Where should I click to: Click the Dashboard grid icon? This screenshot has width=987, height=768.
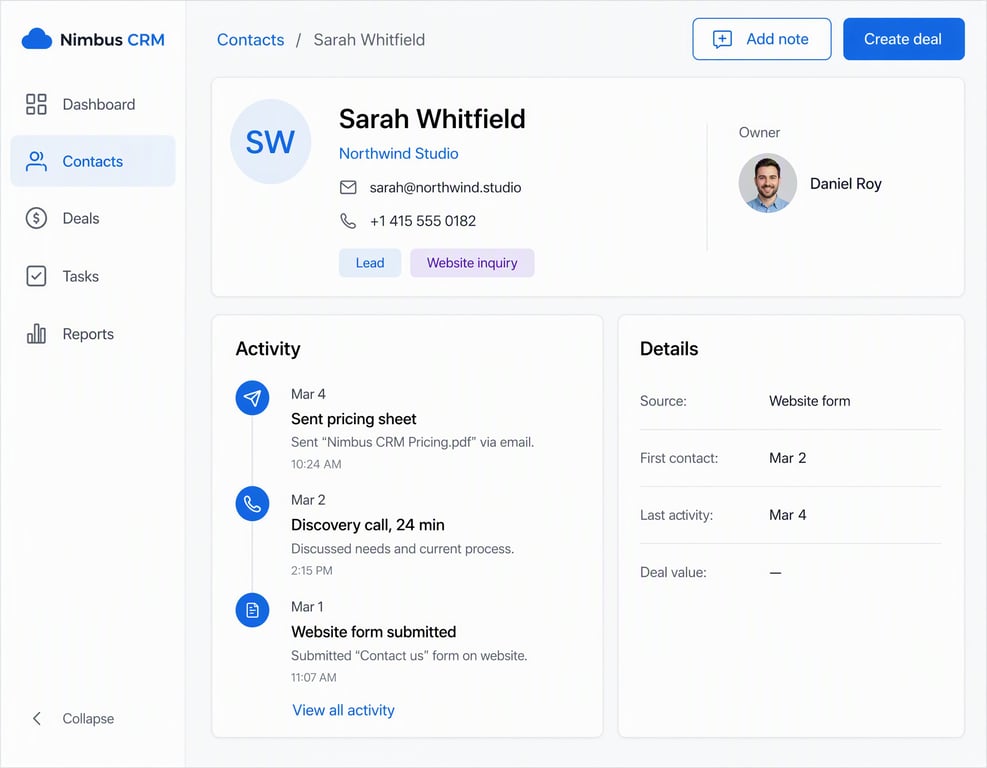coord(36,104)
